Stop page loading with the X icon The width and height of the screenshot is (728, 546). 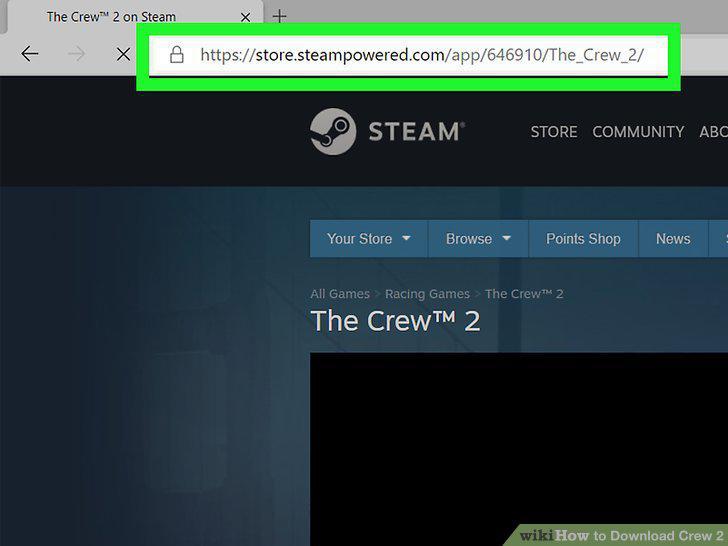(x=124, y=54)
